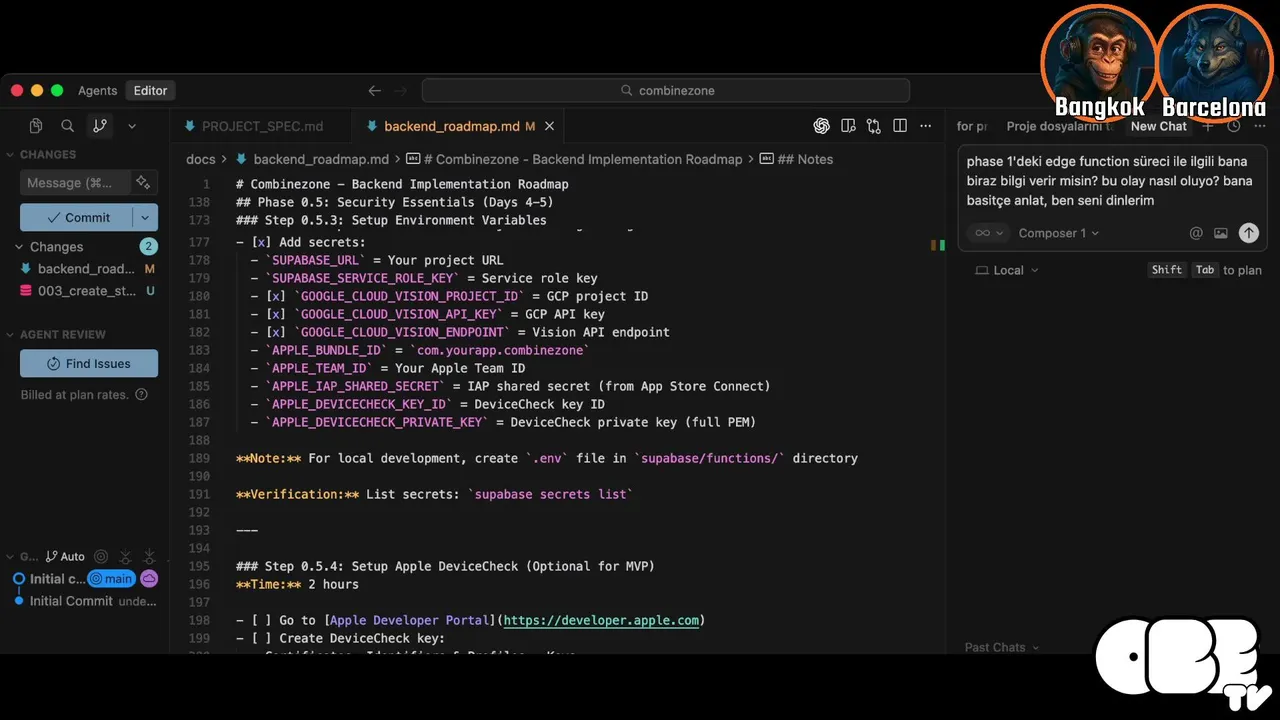Click the combinezone search bar
Image resolution: width=1280 pixels, height=720 pixels.
pyautogui.click(x=665, y=90)
